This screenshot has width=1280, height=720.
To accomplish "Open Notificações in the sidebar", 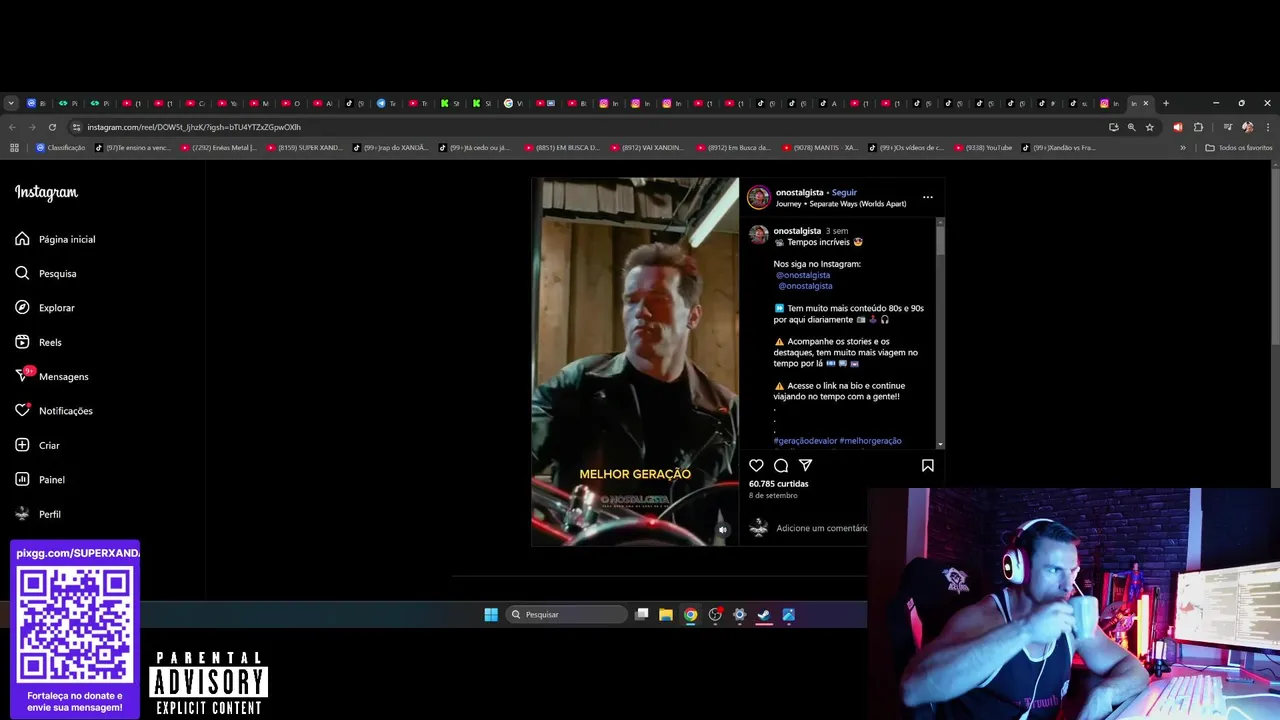I will tap(54, 411).
